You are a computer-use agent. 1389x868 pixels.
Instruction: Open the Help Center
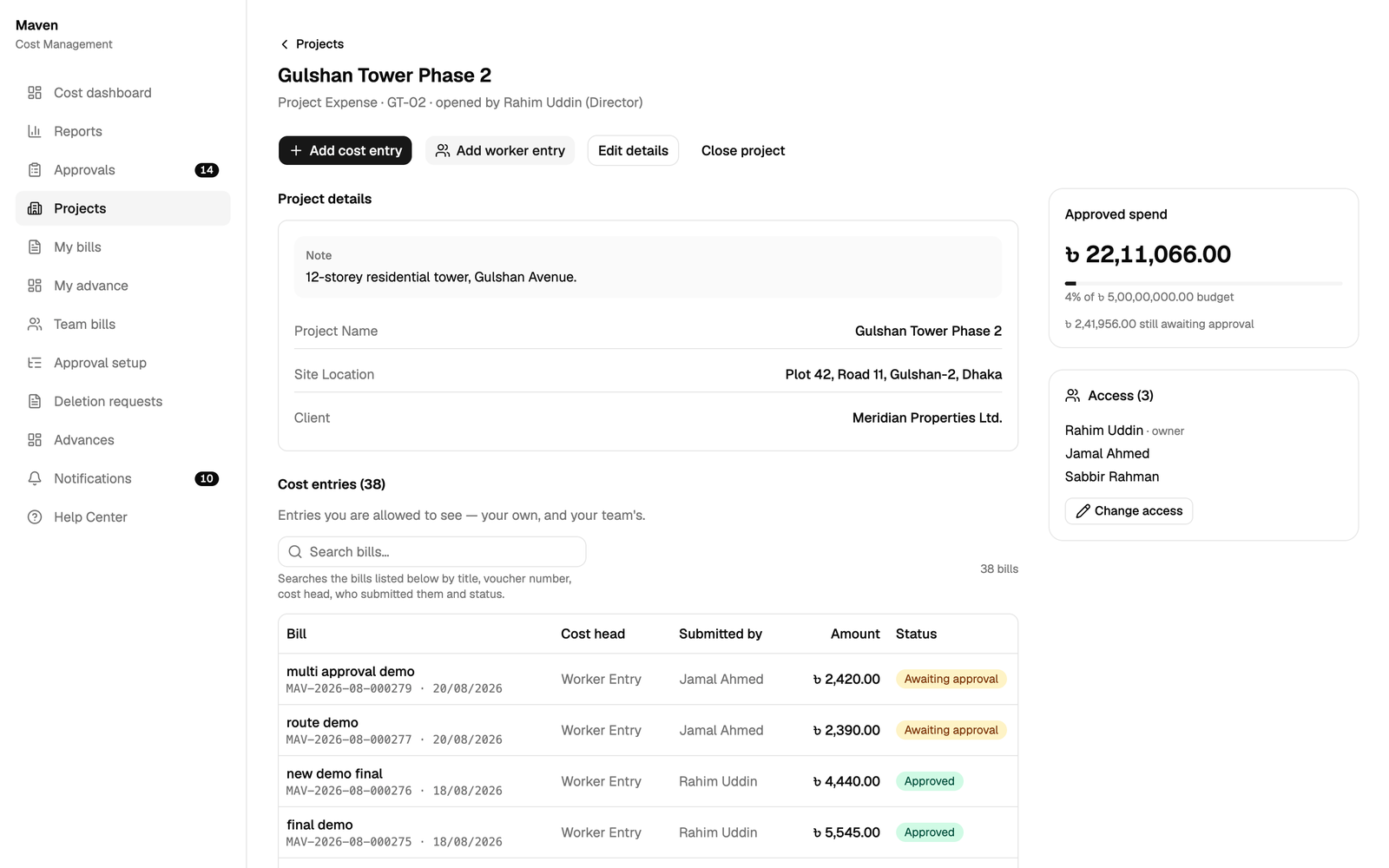click(123, 517)
